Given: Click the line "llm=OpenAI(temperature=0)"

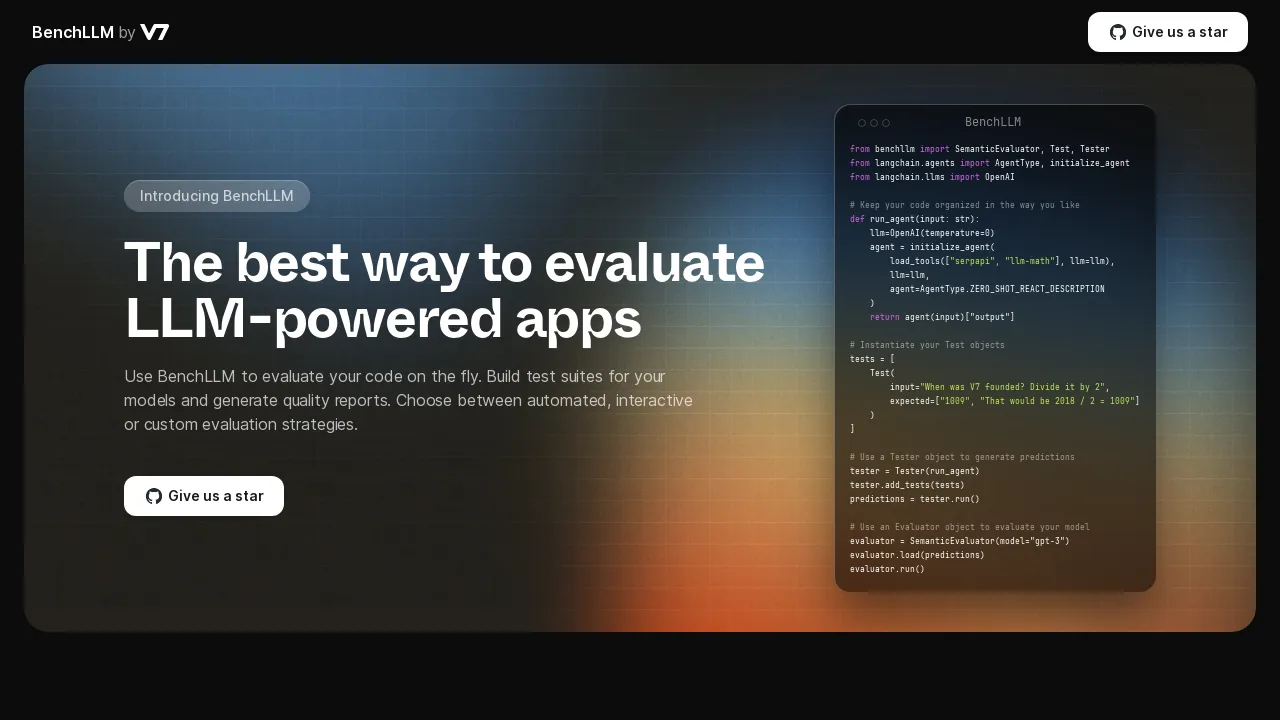Looking at the screenshot, I should point(932,233).
